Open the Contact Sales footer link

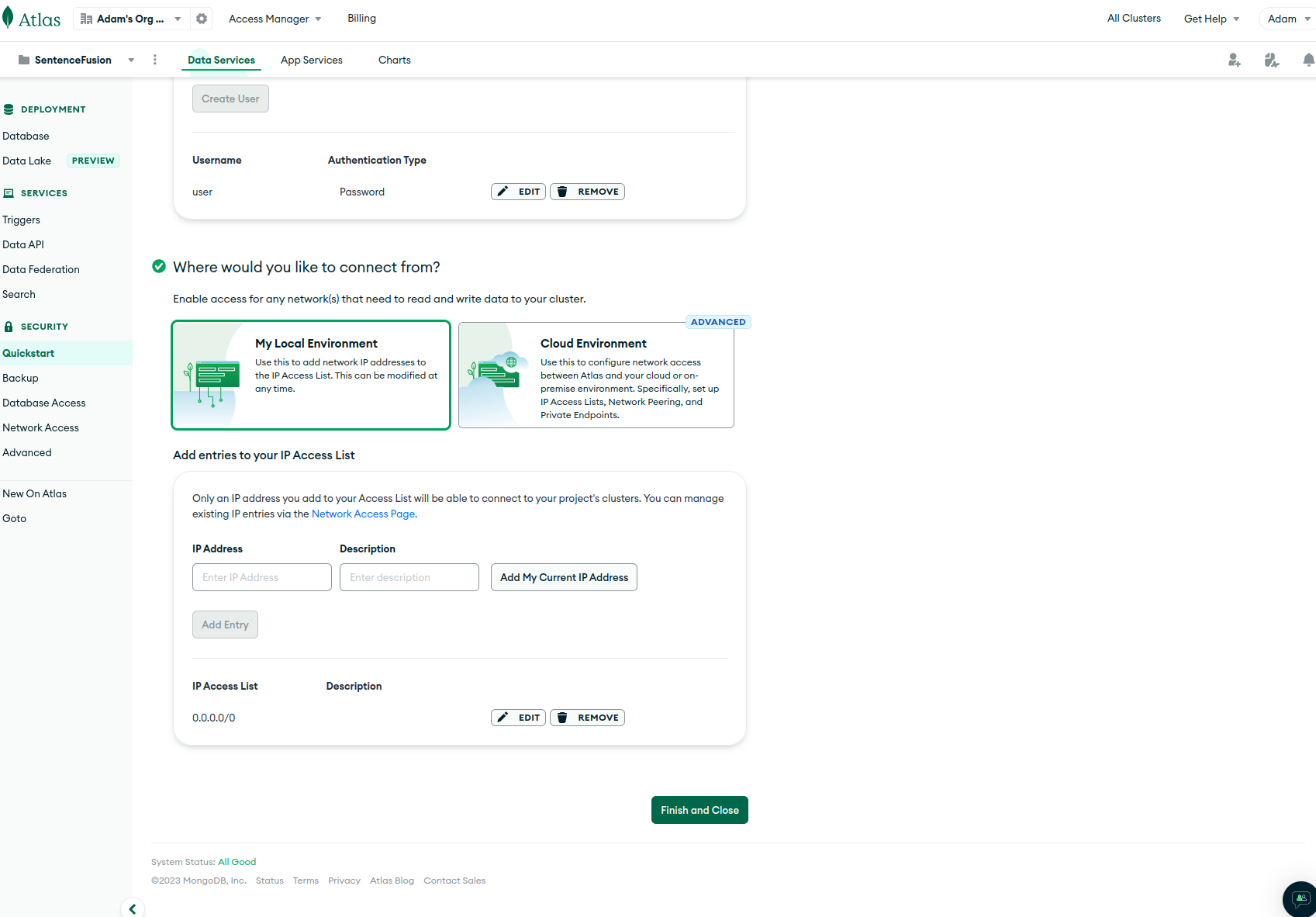pyautogui.click(x=454, y=881)
